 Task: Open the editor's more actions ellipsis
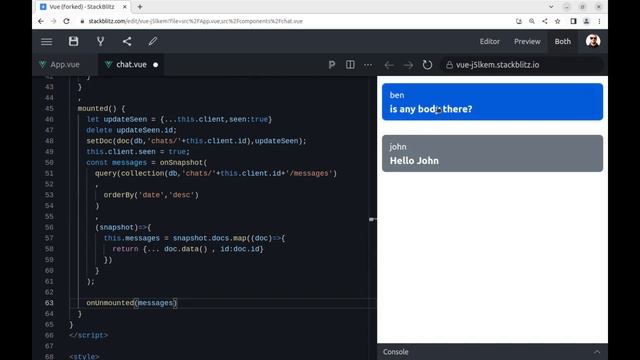coord(368,64)
